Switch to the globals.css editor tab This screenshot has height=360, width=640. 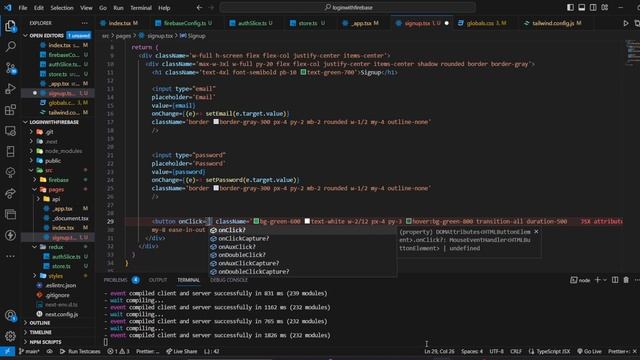(483, 23)
